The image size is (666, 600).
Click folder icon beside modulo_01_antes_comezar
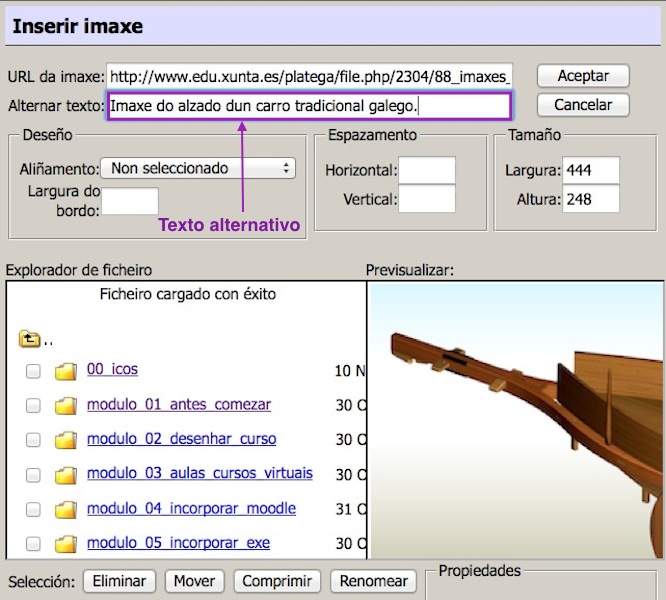[x=66, y=406]
